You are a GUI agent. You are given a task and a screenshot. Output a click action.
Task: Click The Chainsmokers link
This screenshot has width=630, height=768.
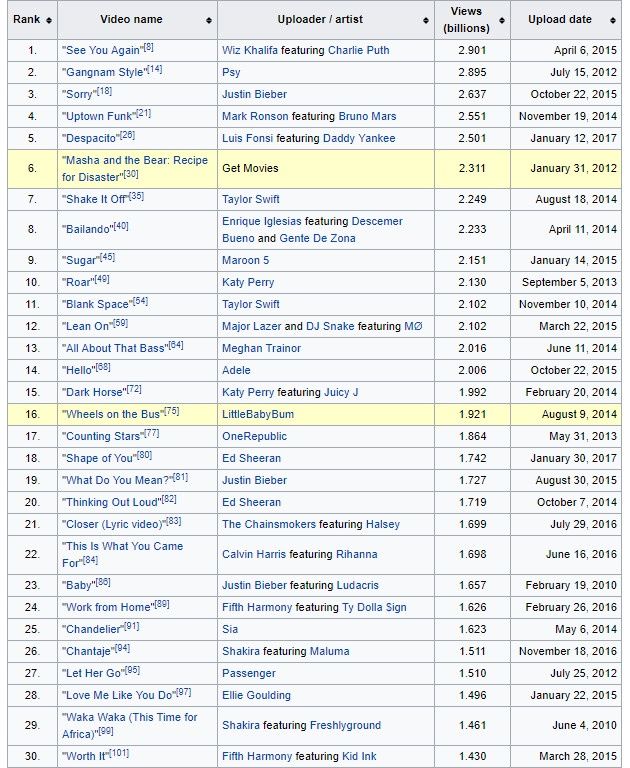(x=269, y=525)
